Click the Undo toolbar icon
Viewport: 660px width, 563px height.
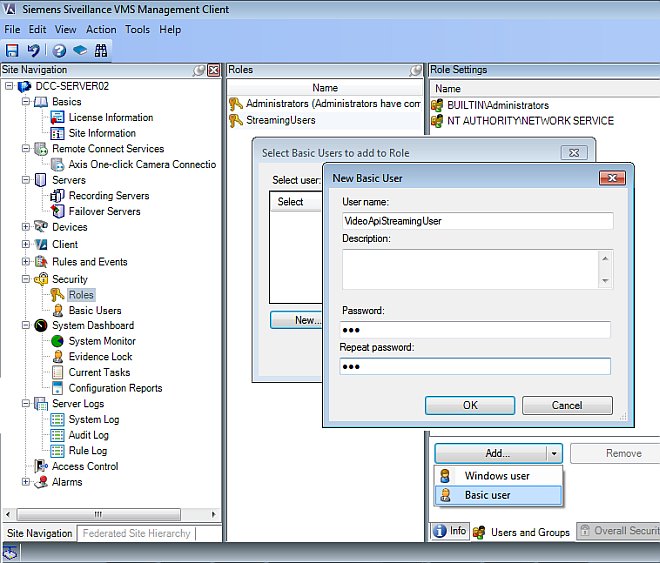pyautogui.click(x=33, y=50)
